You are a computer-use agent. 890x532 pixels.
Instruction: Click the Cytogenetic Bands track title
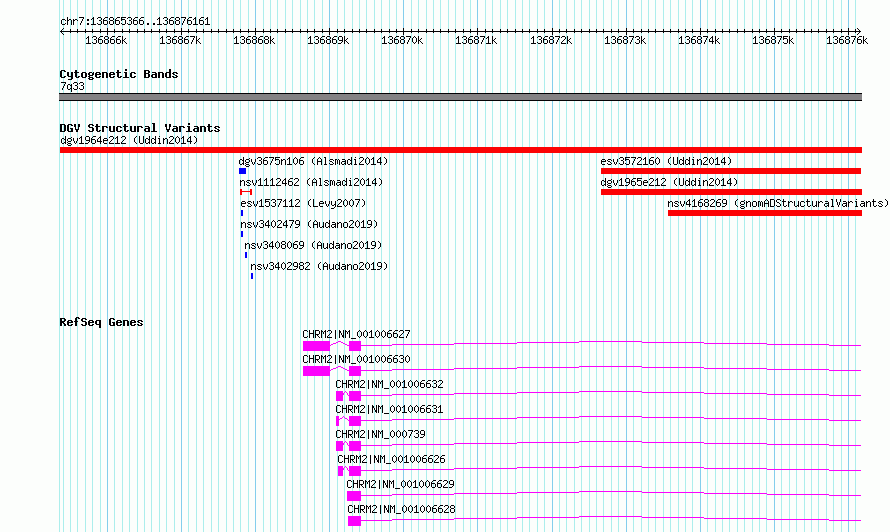pyautogui.click(x=119, y=74)
